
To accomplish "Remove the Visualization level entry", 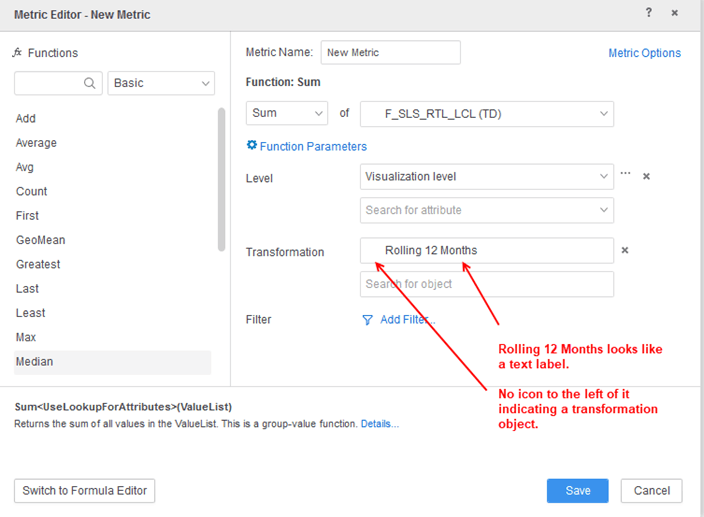I will (646, 176).
